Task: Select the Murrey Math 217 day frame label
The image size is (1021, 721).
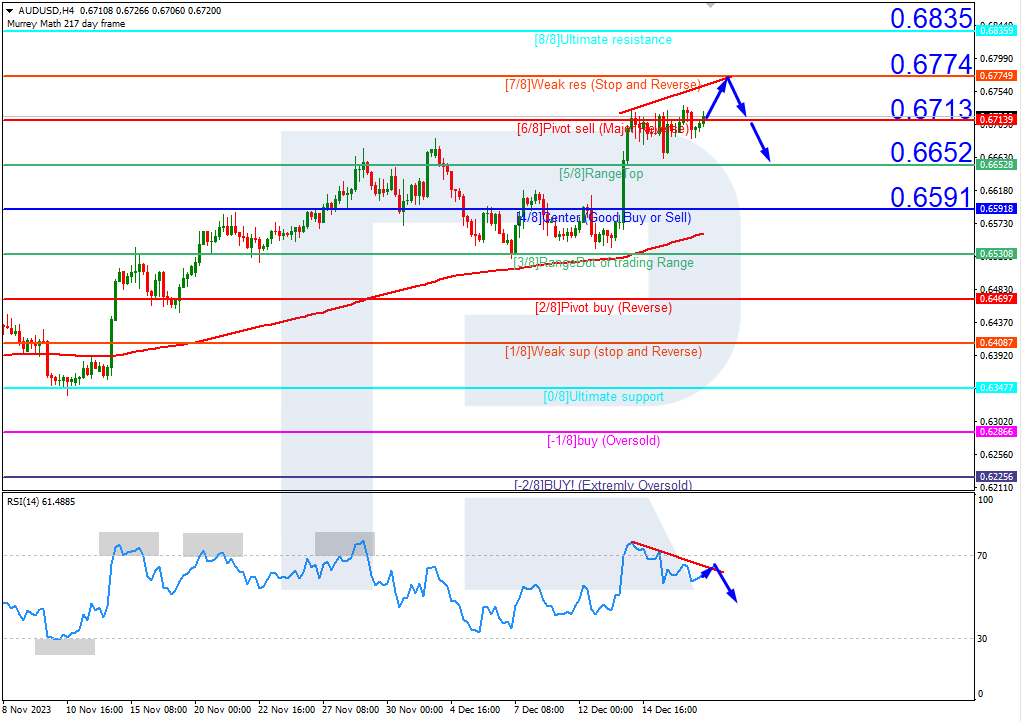Action: [66, 23]
